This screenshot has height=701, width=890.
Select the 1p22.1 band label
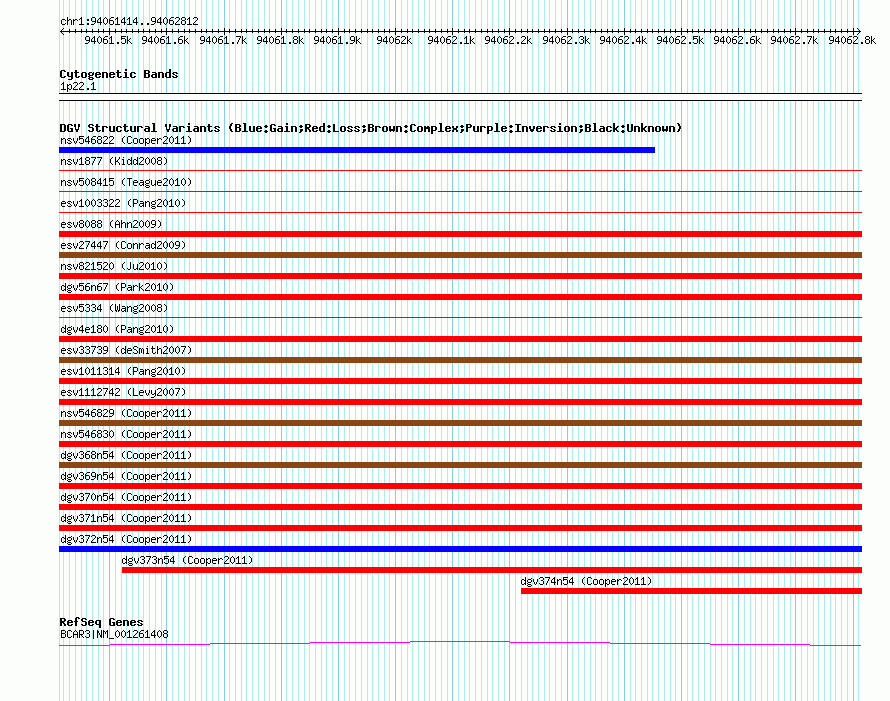[78, 86]
